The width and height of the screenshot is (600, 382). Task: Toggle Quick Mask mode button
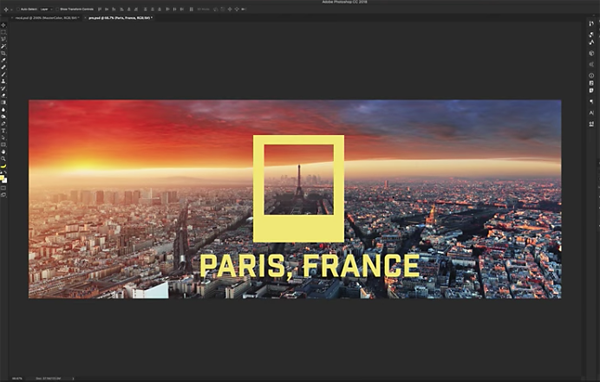(x=3, y=188)
